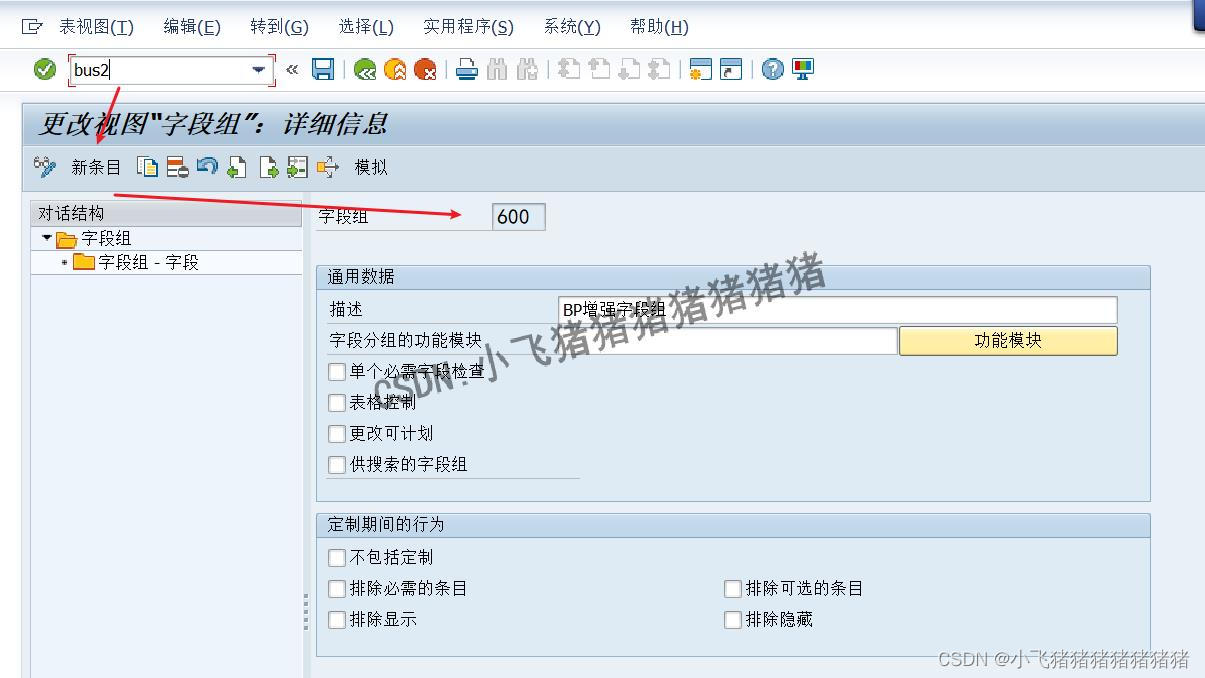Click the Undo Change icon
This screenshot has height=678, width=1205.
(x=207, y=166)
